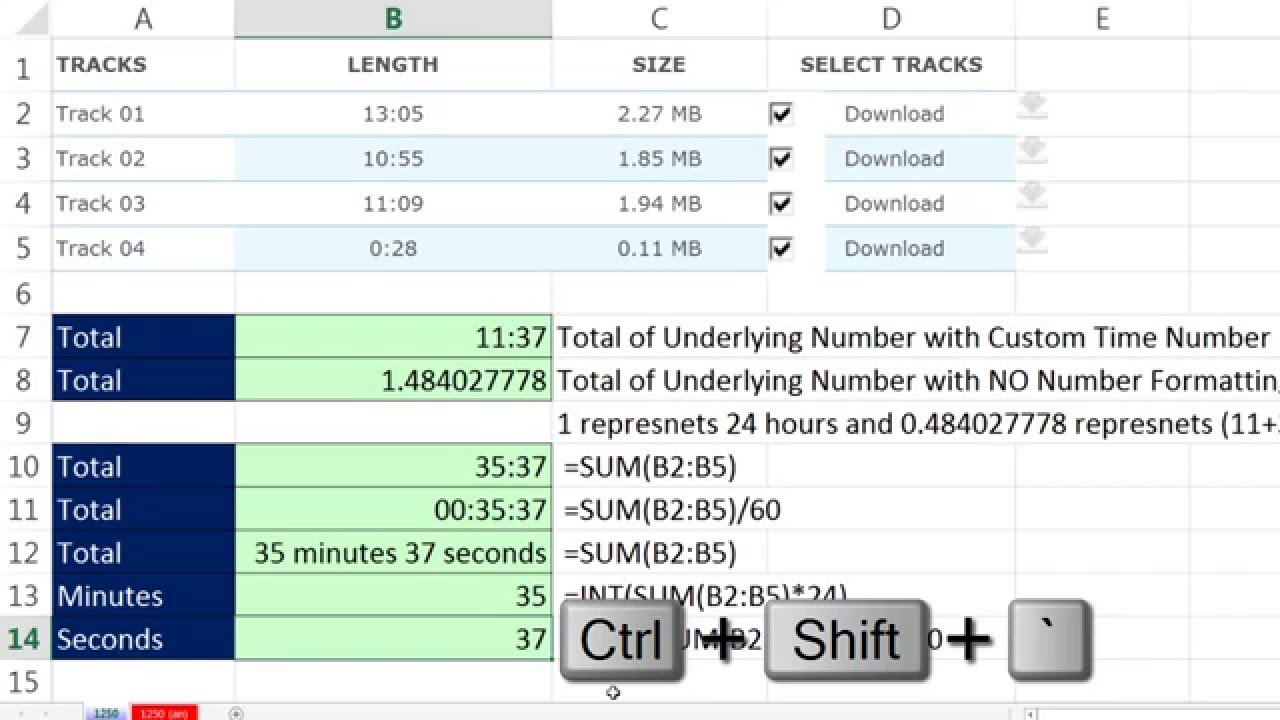Select column D header

891,19
